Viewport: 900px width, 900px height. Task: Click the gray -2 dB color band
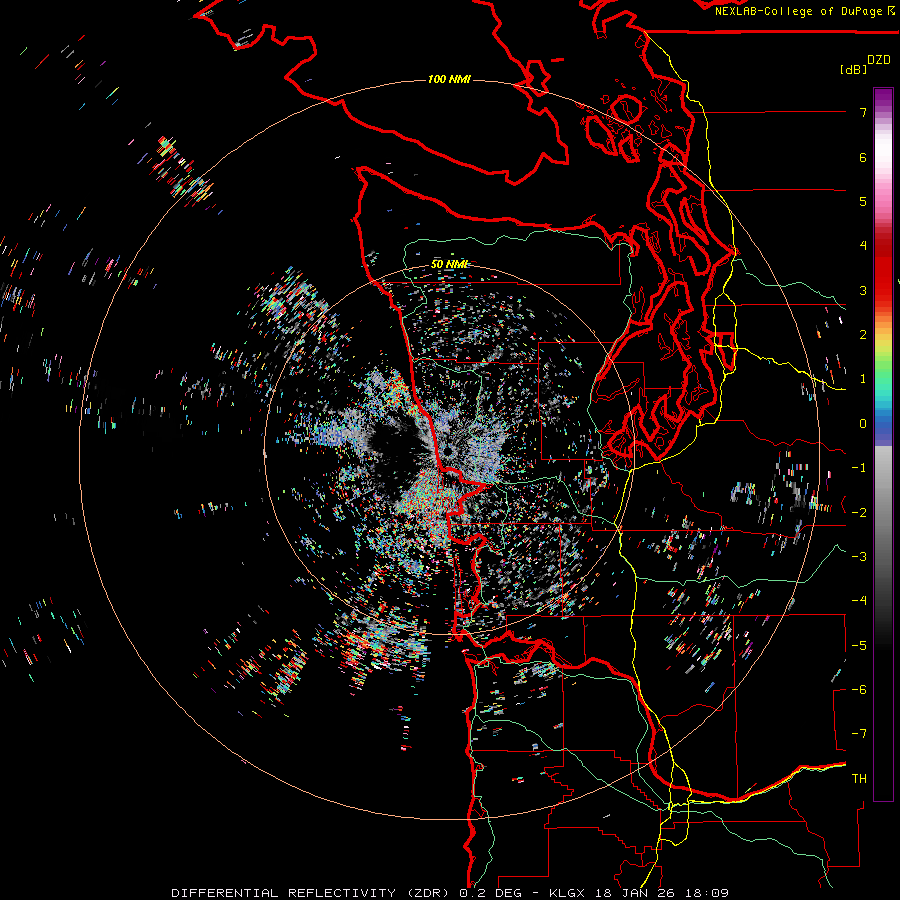click(x=883, y=513)
